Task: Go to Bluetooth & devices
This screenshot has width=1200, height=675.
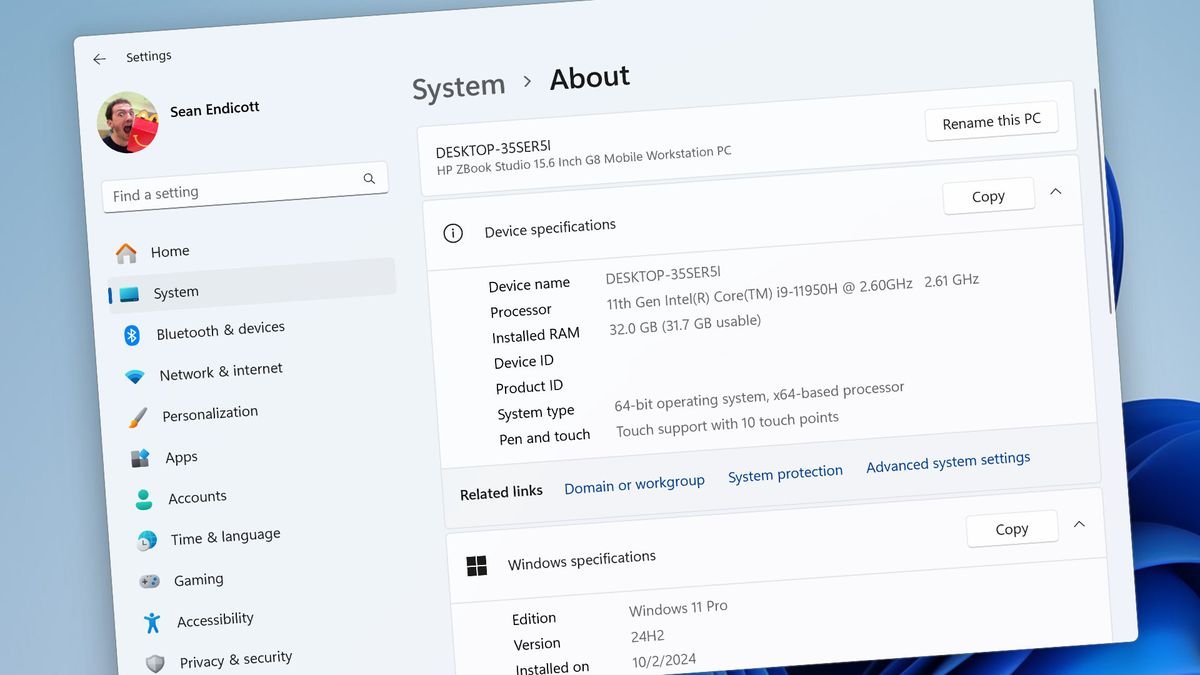Action: pos(221,330)
